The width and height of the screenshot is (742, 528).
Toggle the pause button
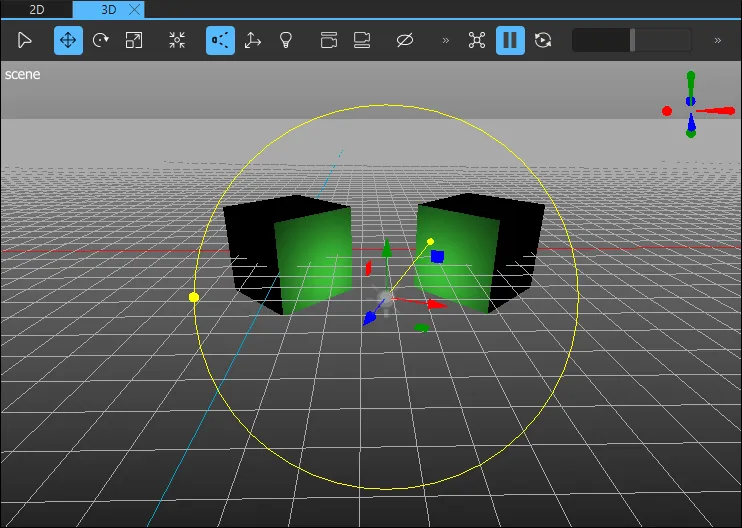(510, 40)
